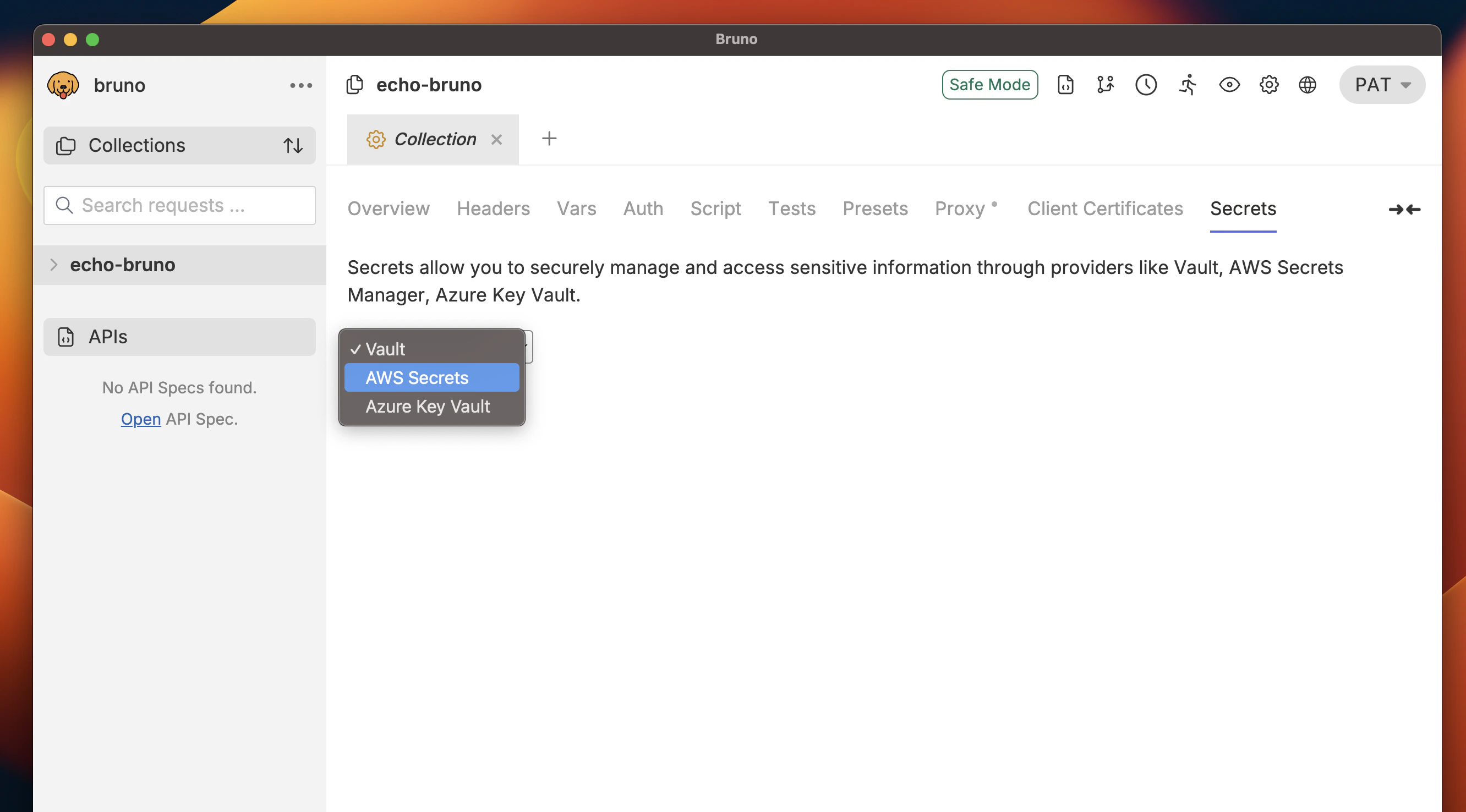Screen dimensions: 1466x812
Task: Select Azure Key Vault as the provider
Action: (x=428, y=407)
